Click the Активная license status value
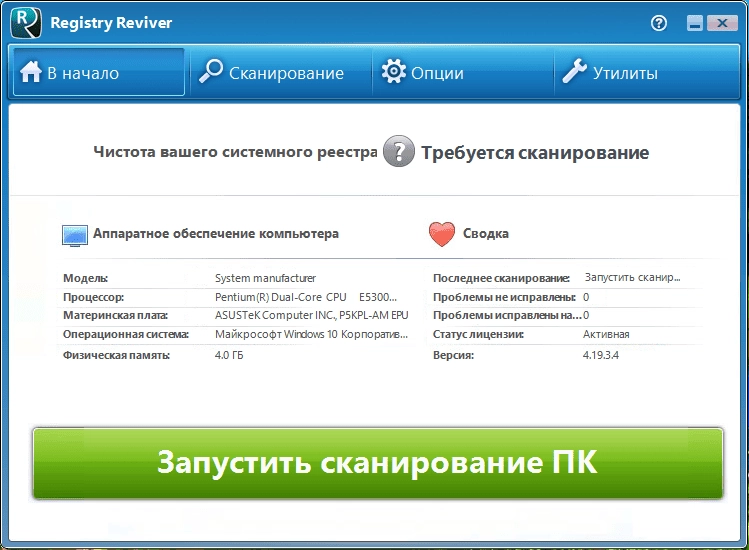Image resolution: width=749 pixels, height=550 pixels. pos(606,334)
